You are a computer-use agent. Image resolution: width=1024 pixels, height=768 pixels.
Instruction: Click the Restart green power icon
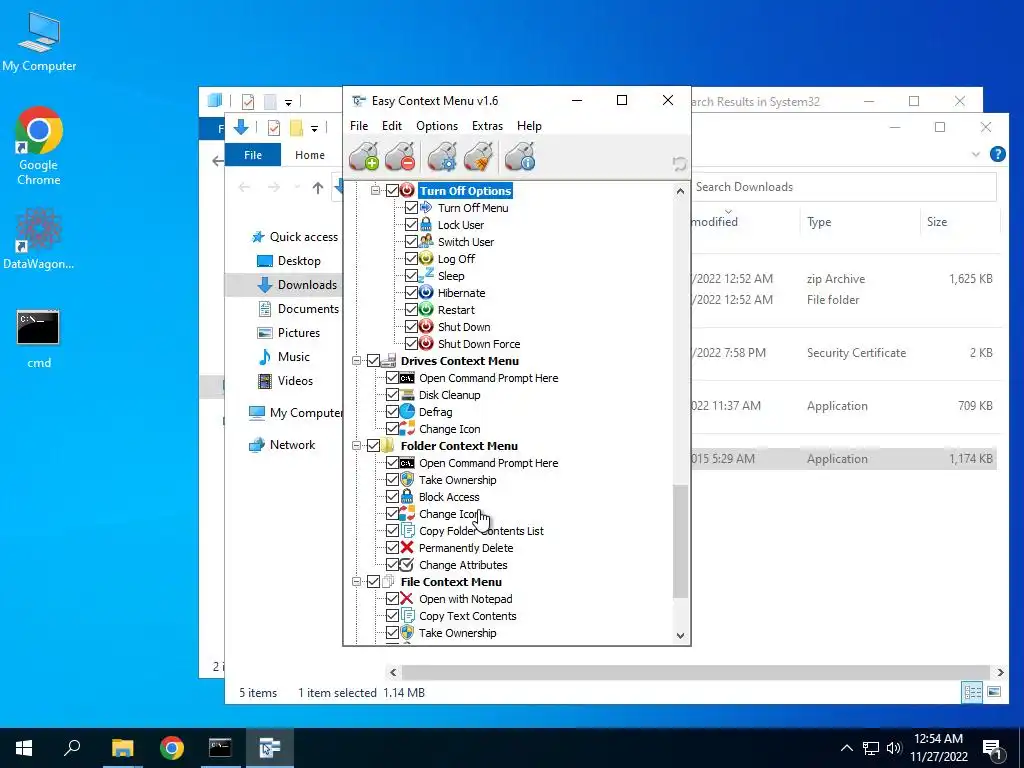(x=426, y=310)
